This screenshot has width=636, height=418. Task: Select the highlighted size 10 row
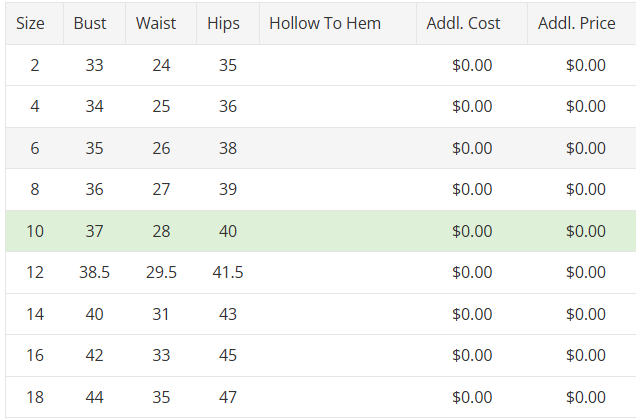(x=320, y=231)
